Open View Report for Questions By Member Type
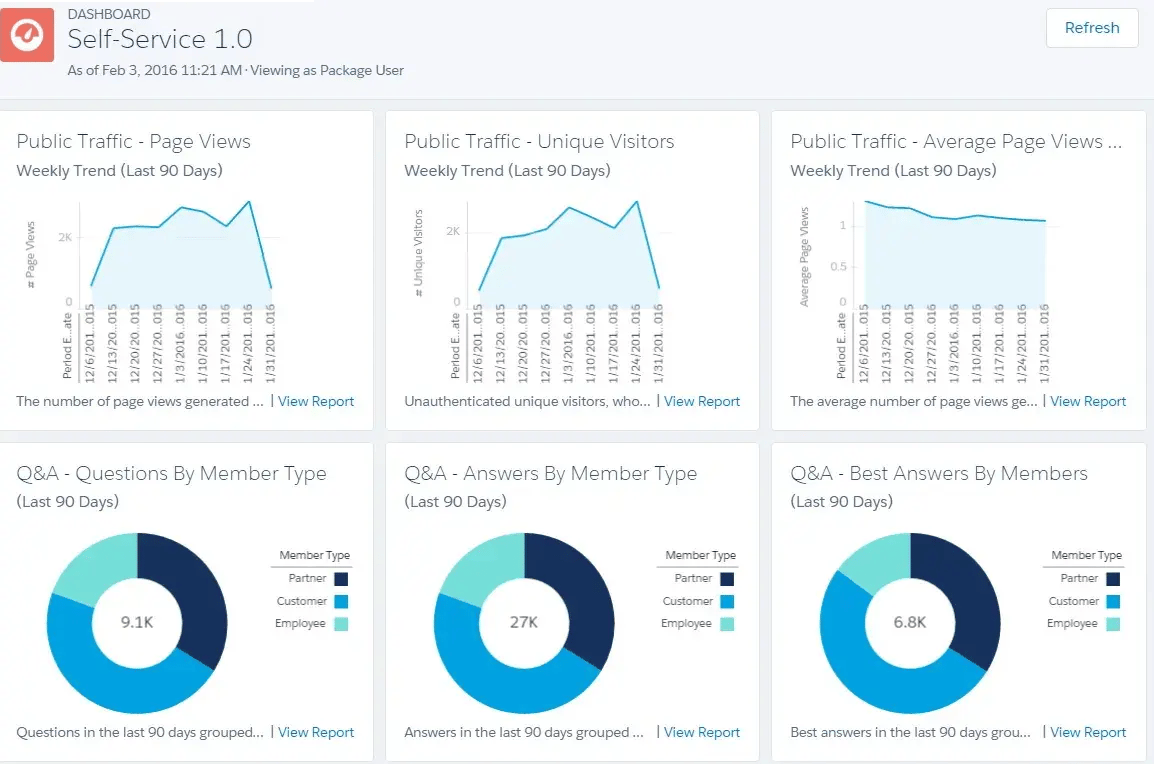 316,732
